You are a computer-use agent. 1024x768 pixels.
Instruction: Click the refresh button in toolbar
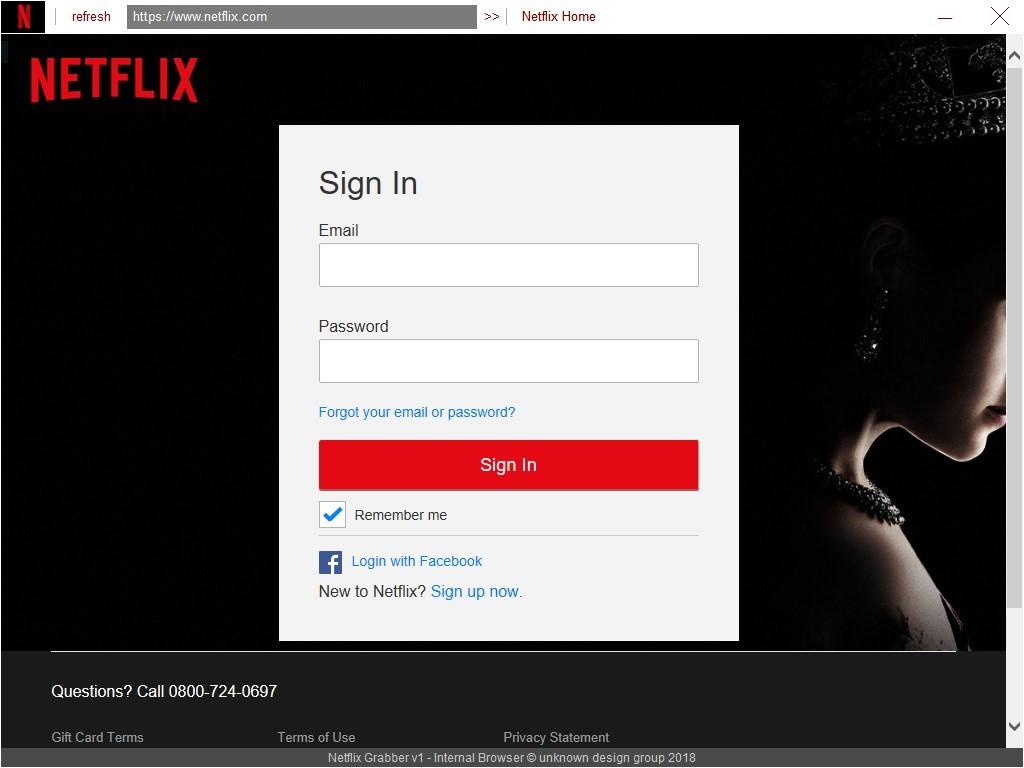click(x=91, y=16)
